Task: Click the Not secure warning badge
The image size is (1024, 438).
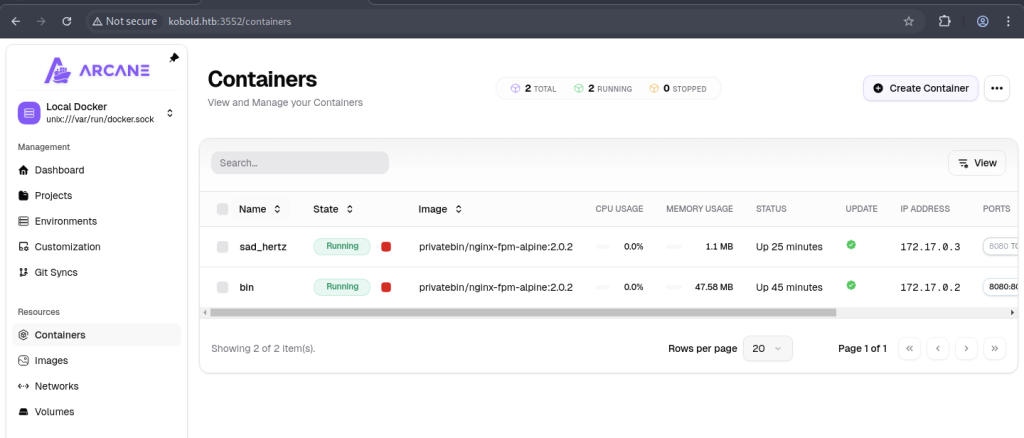Action: click(x=125, y=22)
